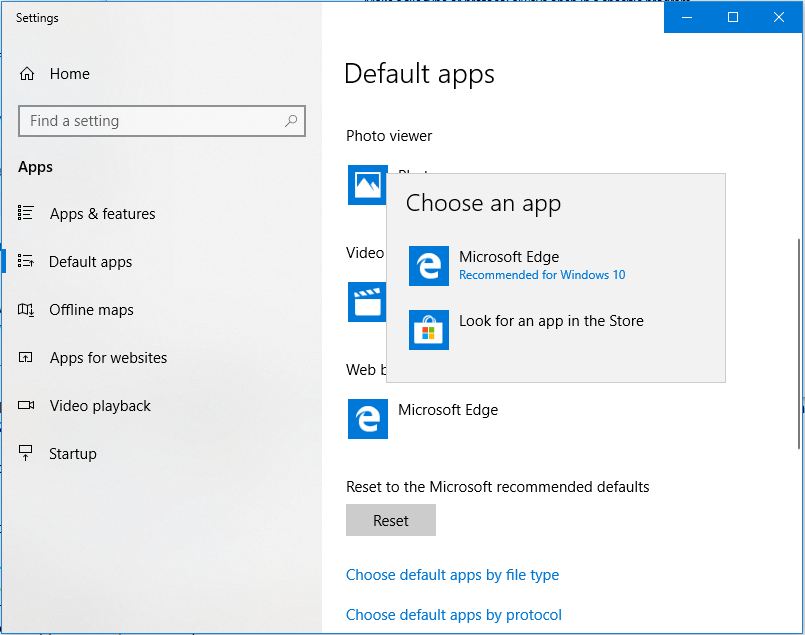Open Apps for websites section

point(108,358)
